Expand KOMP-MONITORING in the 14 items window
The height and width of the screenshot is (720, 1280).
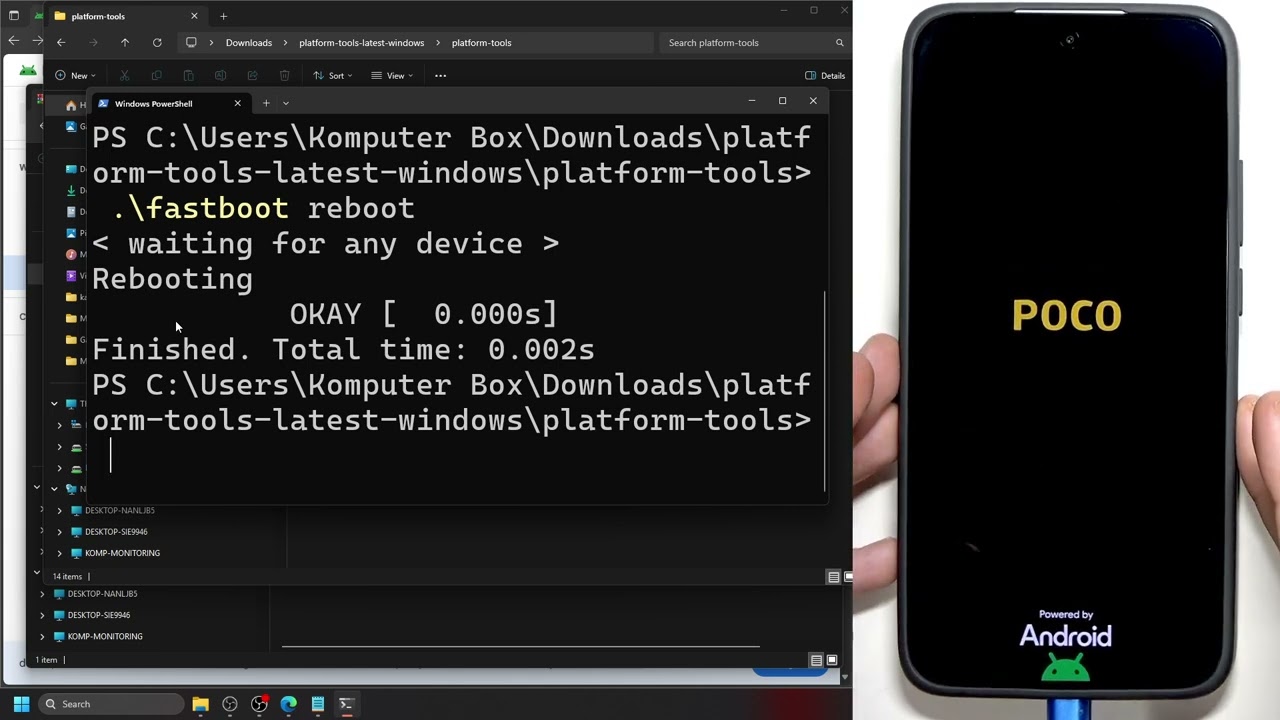59,553
